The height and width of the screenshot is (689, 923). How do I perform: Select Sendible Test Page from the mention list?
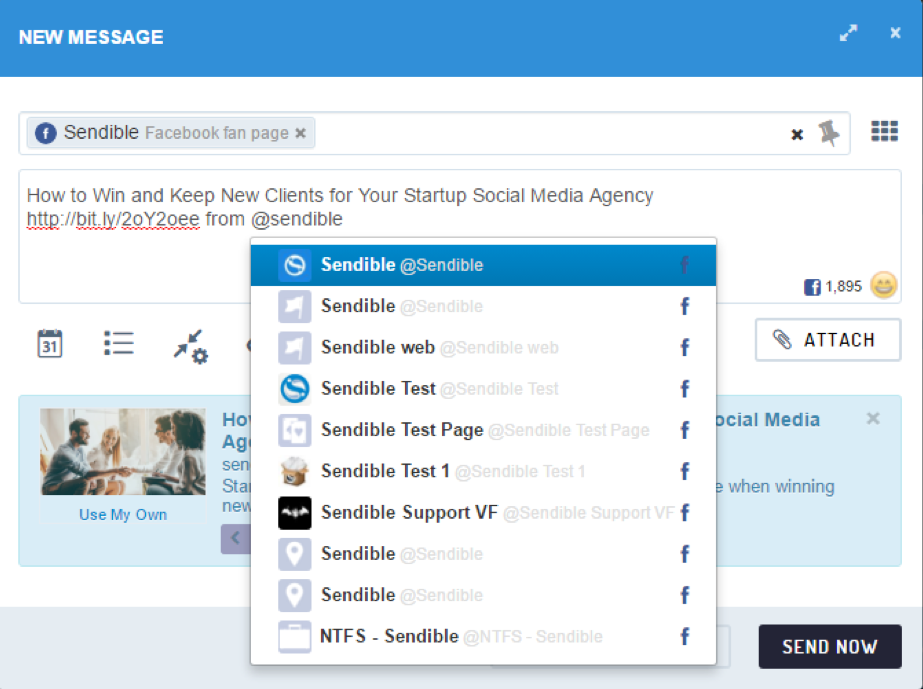point(483,430)
